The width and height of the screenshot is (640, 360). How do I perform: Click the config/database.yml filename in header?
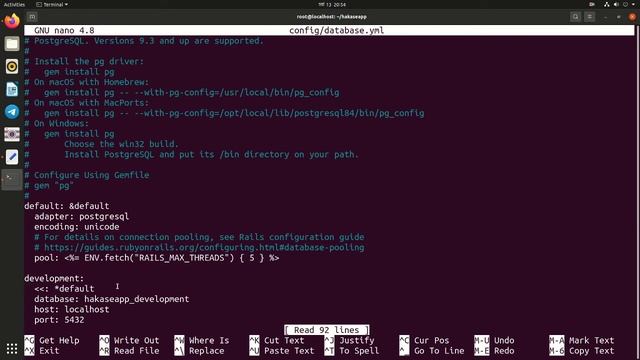[336, 31]
